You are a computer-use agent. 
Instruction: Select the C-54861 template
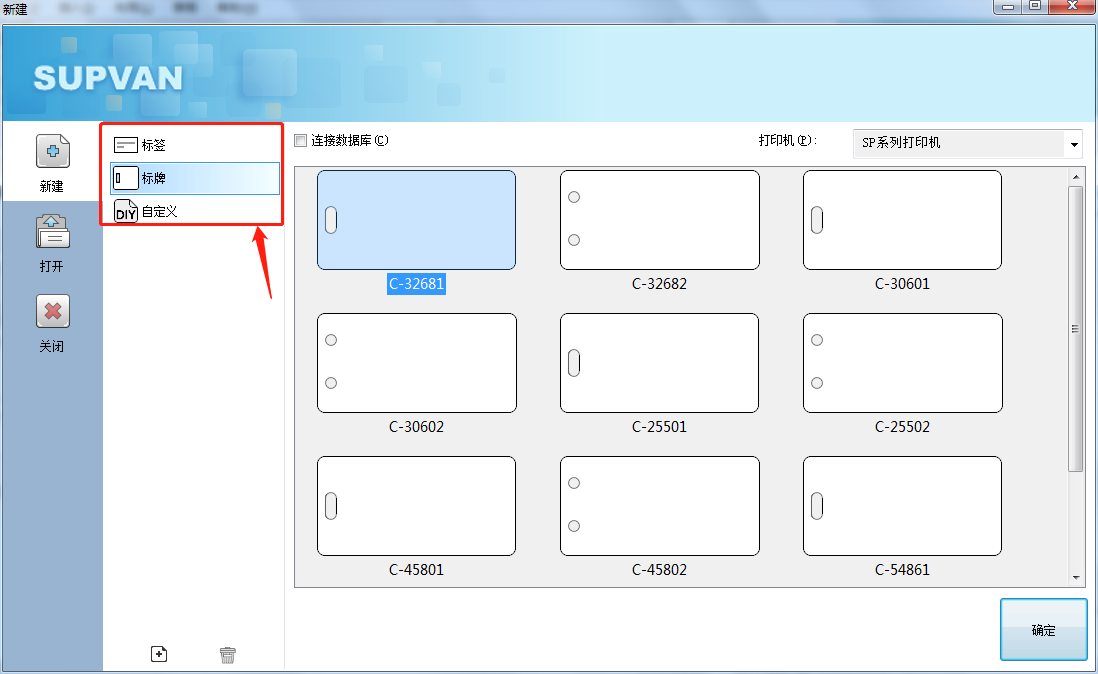[902, 506]
